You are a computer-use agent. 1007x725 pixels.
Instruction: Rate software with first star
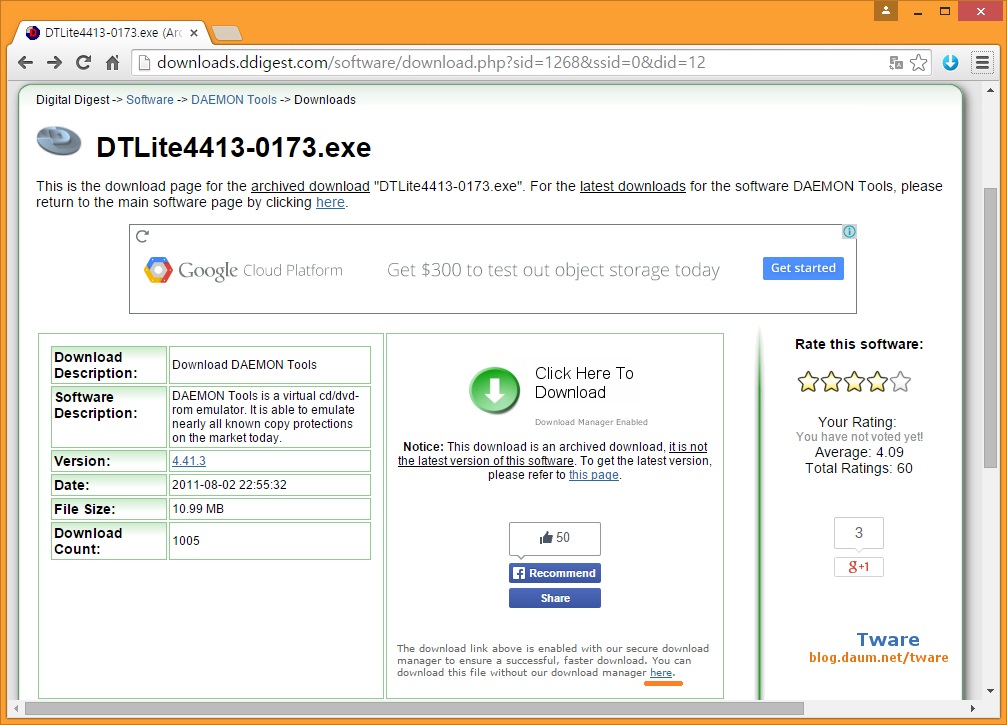point(808,382)
